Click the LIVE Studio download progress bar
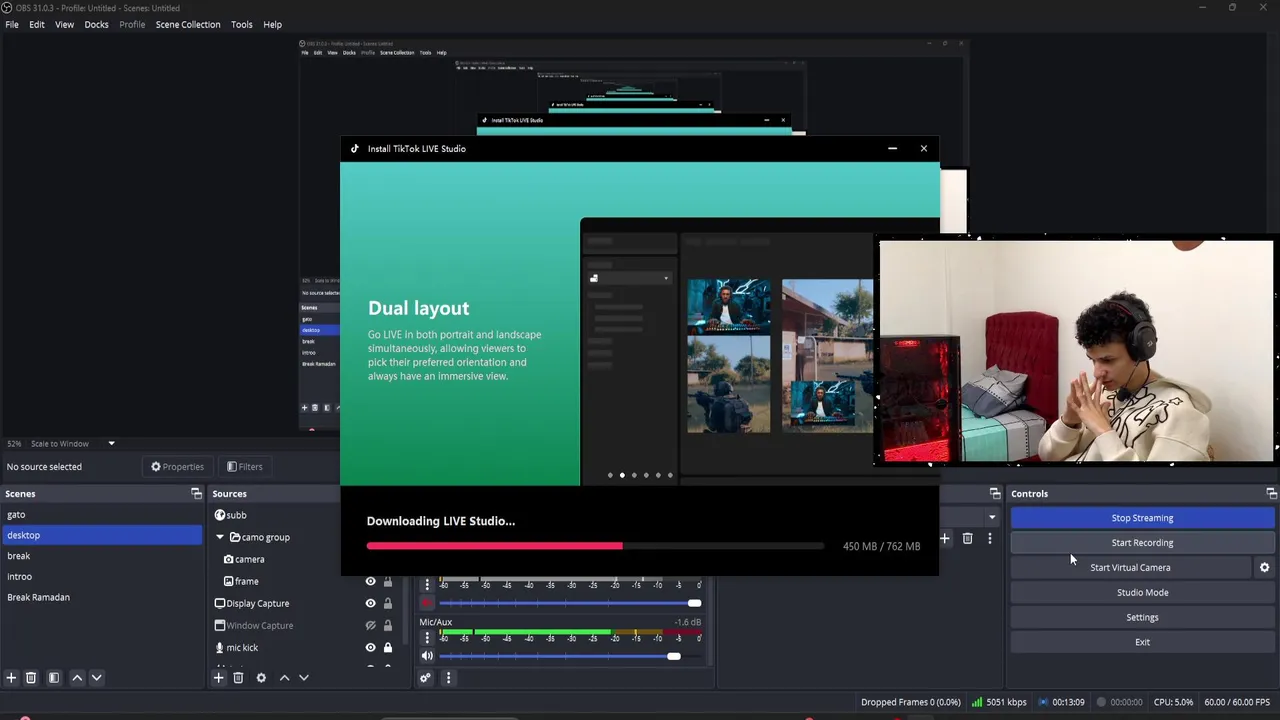 click(595, 546)
